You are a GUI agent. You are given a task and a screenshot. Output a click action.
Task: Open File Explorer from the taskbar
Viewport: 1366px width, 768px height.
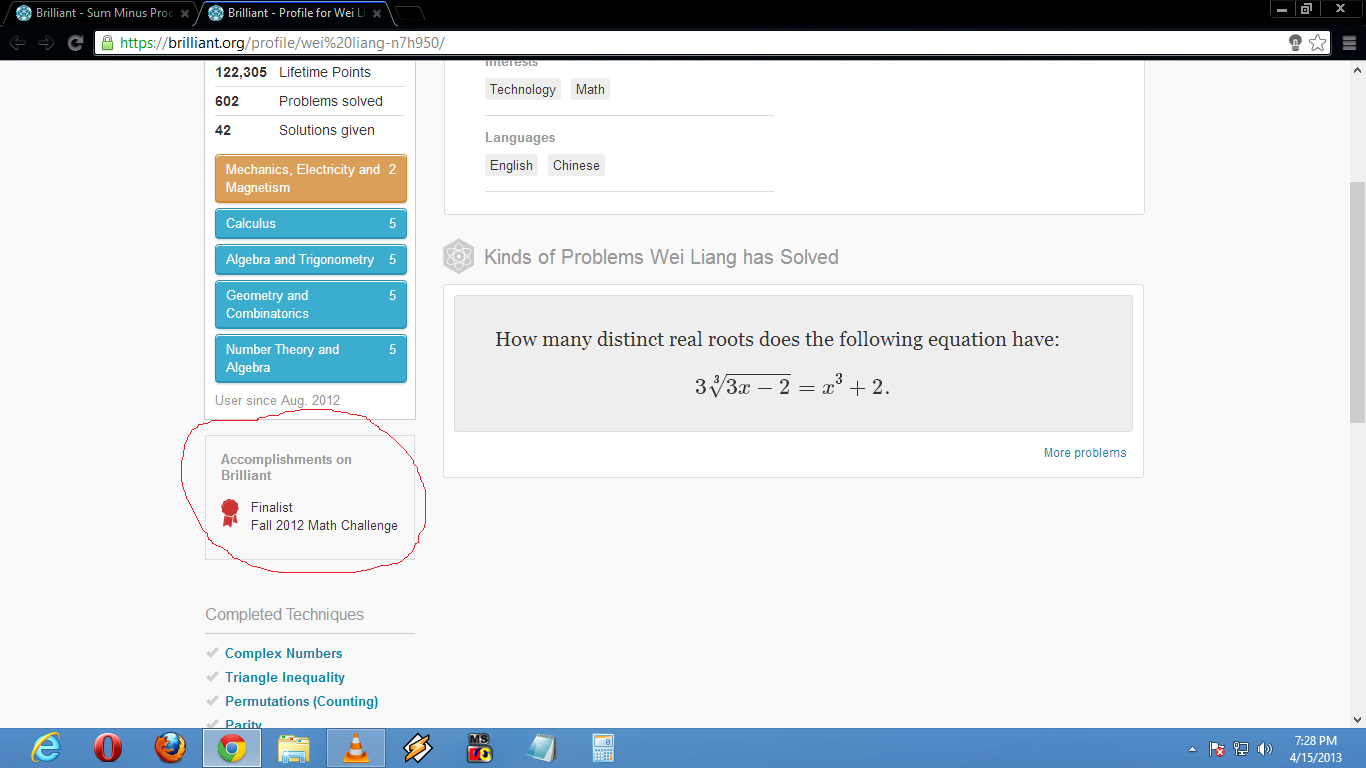(294, 748)
